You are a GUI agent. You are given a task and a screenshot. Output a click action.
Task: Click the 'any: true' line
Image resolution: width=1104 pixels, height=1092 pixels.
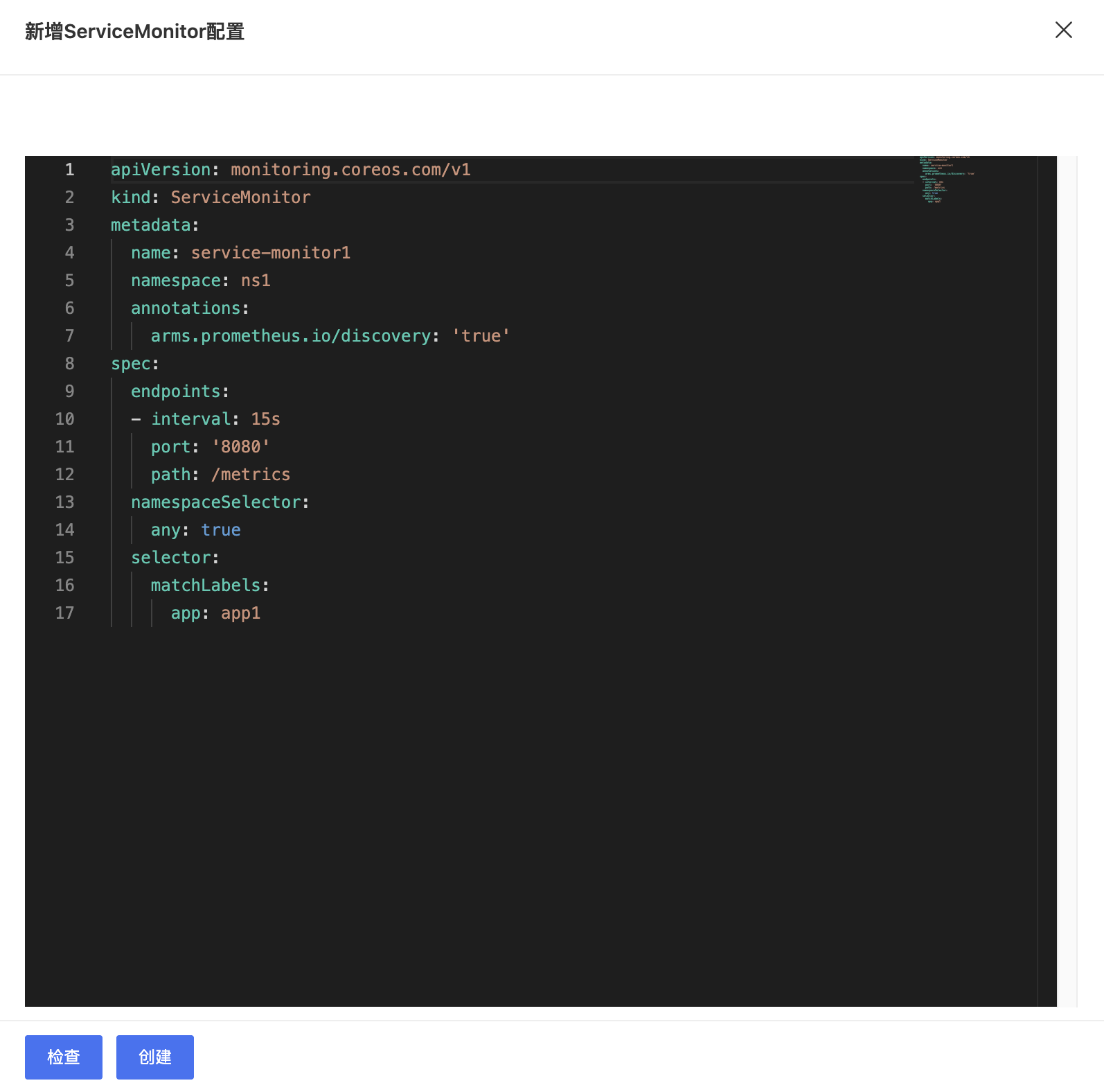pos(196,530)
